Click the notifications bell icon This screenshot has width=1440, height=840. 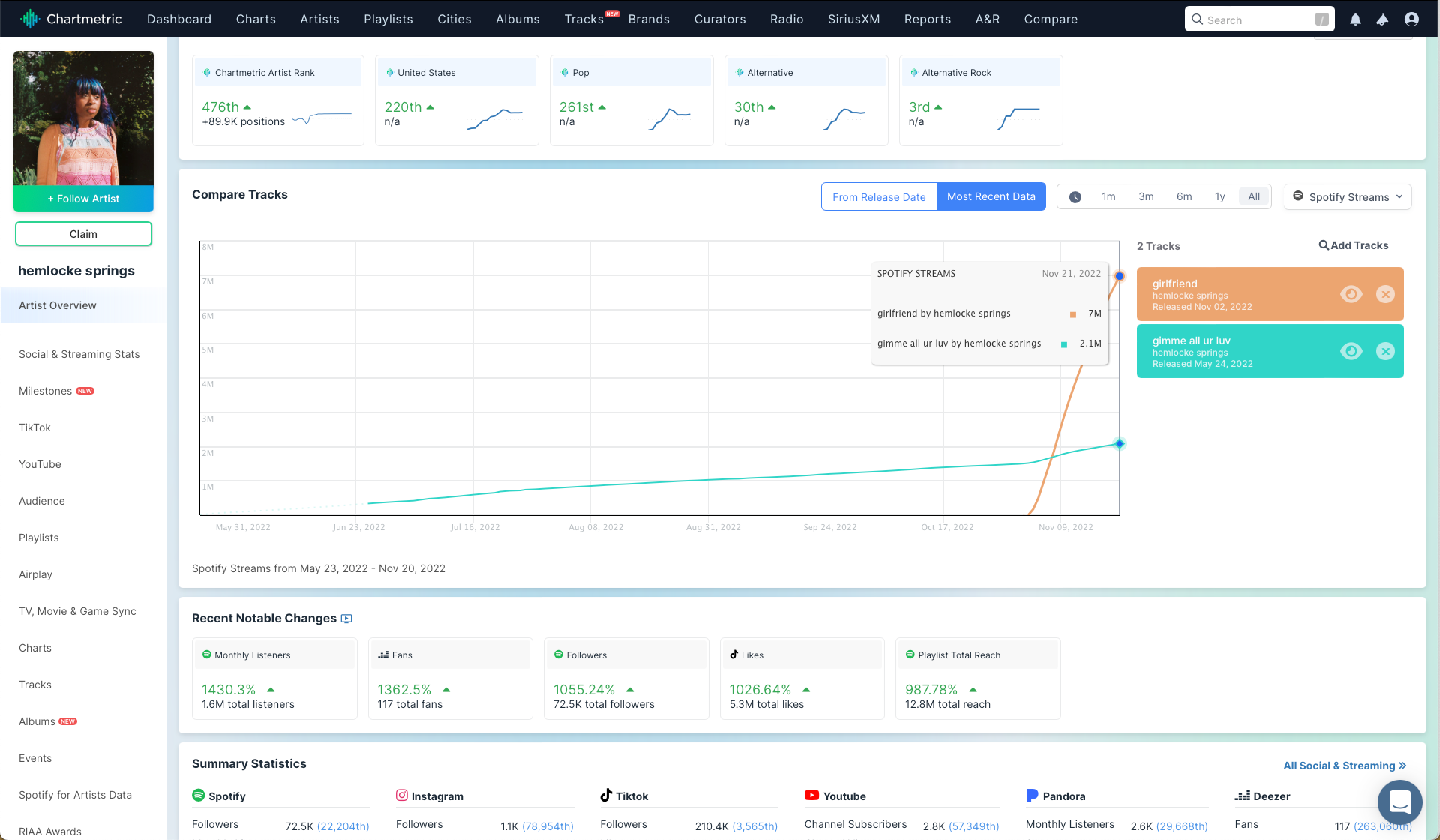point(1355,19)
